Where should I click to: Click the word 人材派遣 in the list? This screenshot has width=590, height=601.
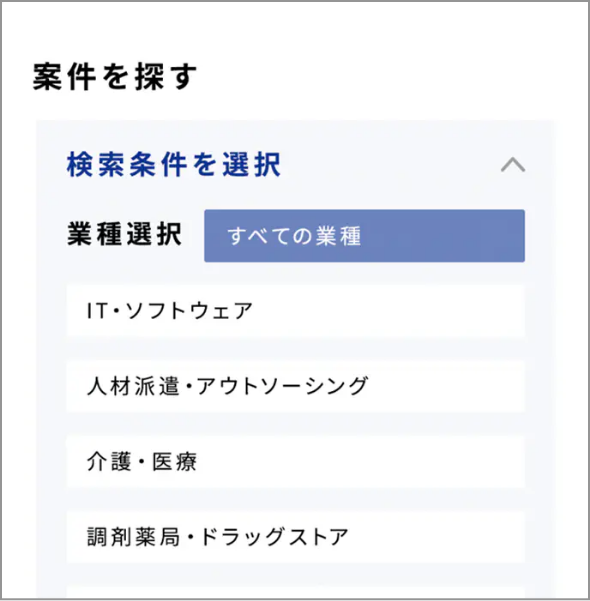coord(133,386)
